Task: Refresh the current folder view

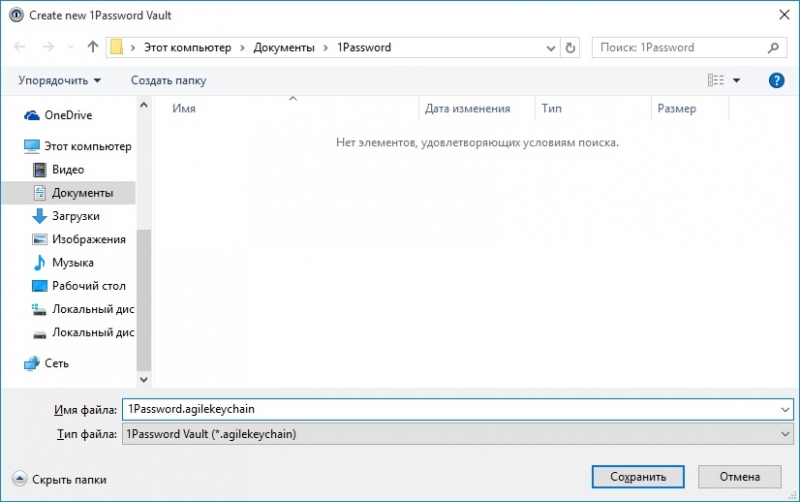Action: [570, 48]
